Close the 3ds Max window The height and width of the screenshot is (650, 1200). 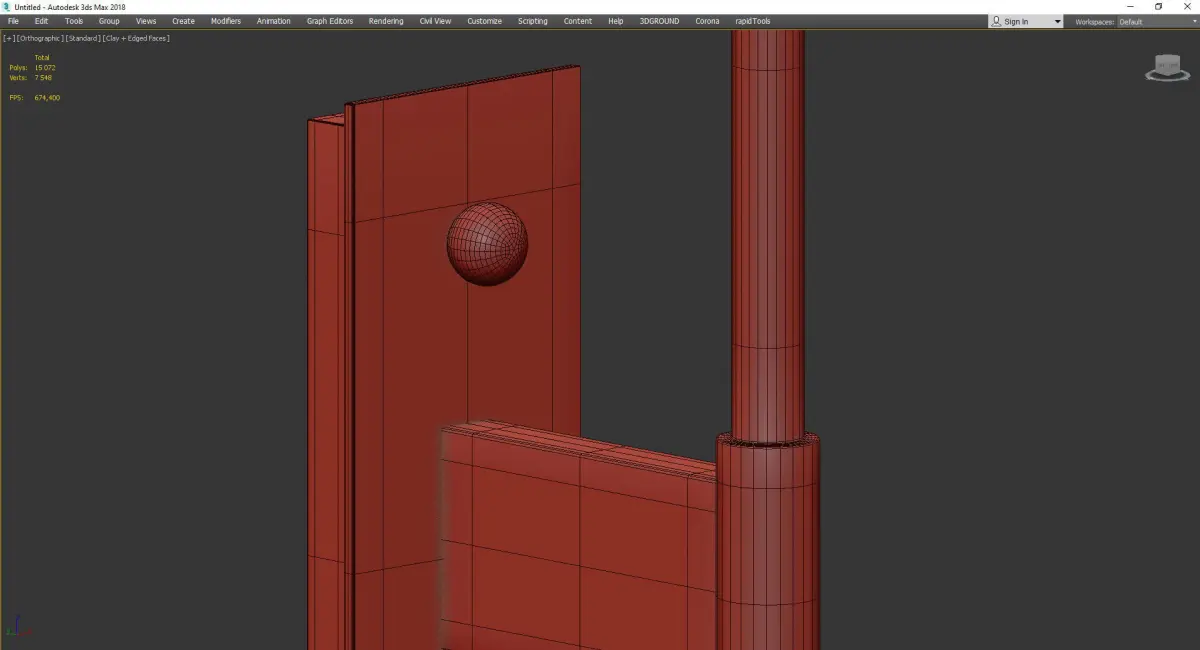point(1186,6)
